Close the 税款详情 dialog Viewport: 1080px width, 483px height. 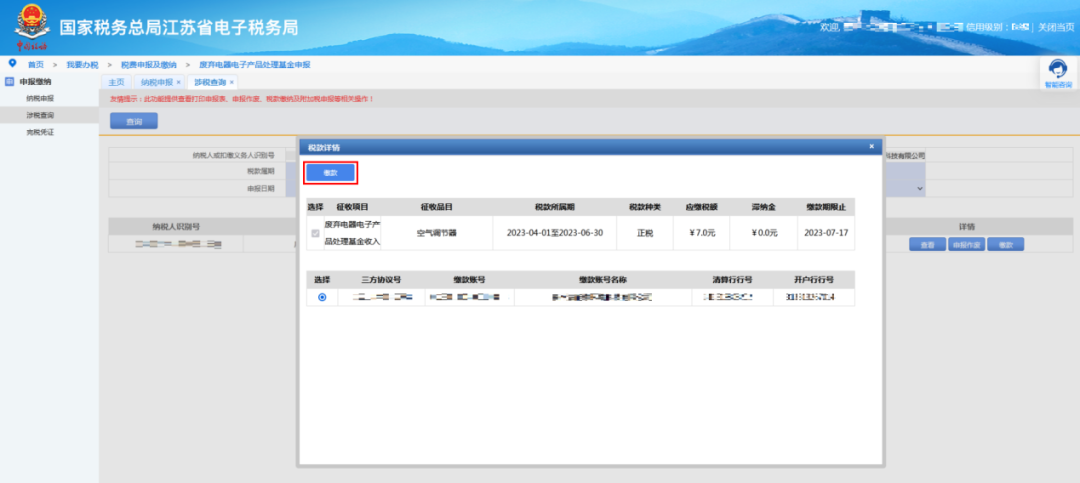point(871,146)
